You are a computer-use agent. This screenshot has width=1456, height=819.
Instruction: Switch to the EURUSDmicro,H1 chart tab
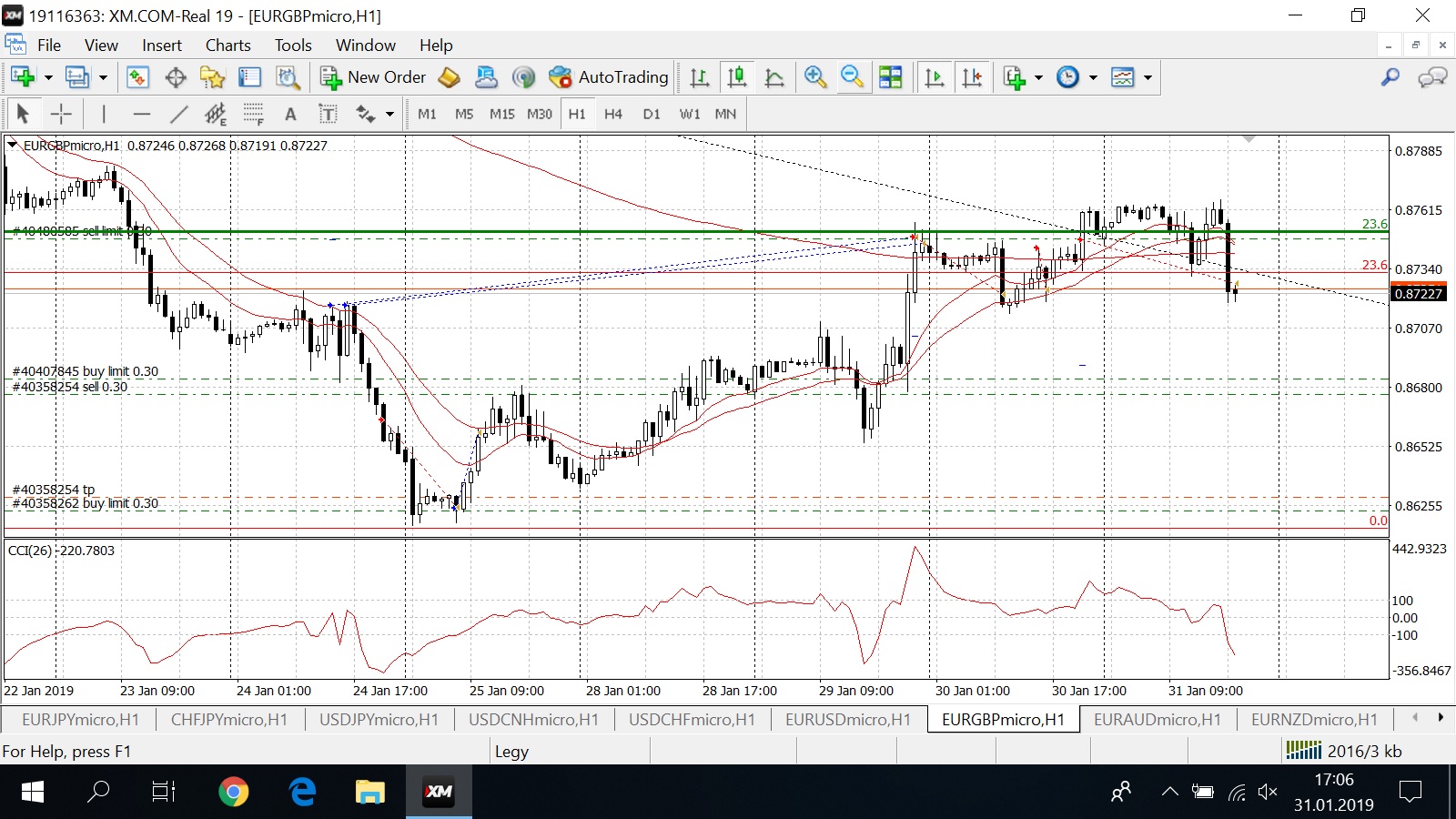click(x=847, y=720)
